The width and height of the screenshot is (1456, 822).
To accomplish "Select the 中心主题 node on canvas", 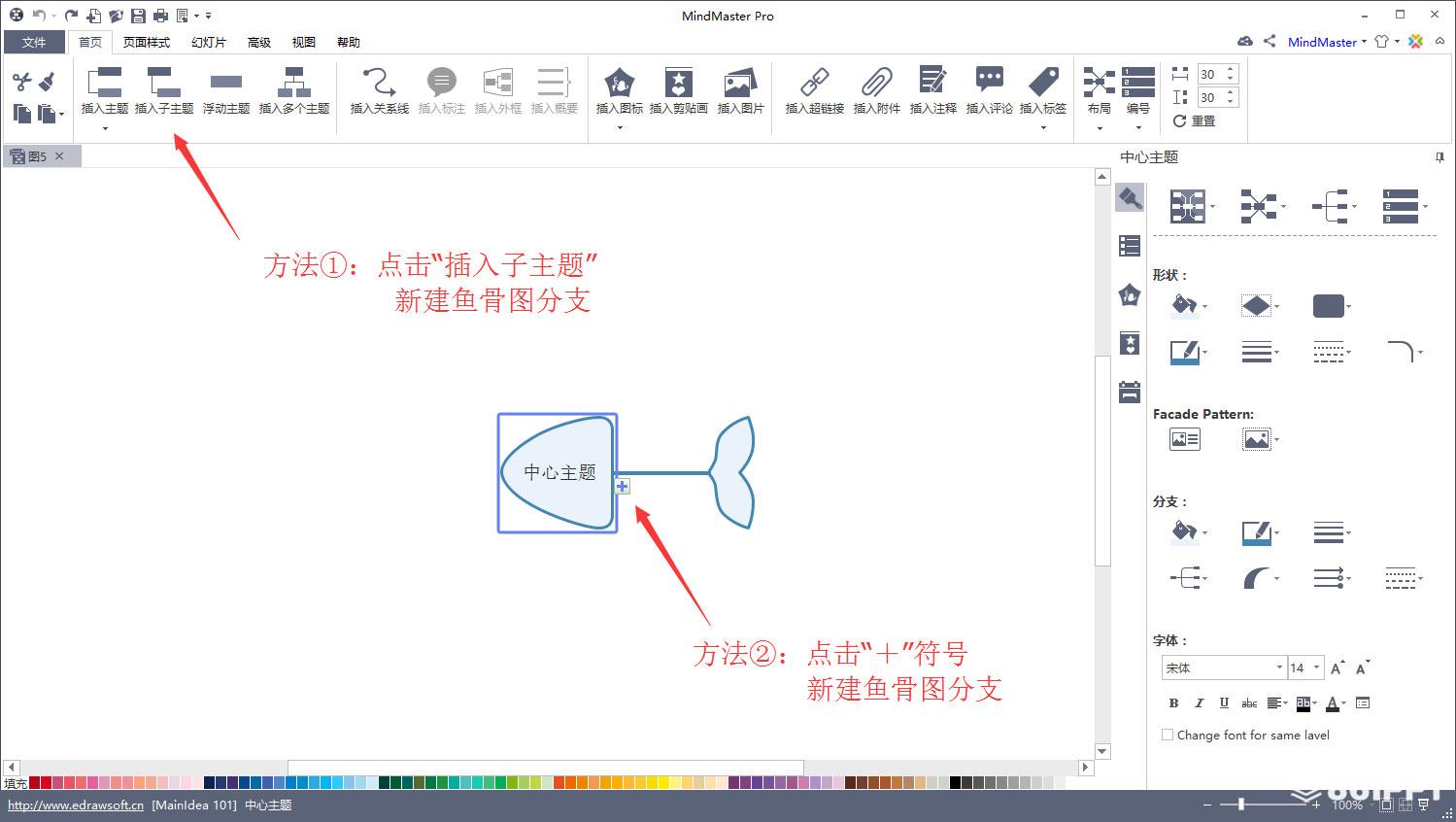I will click(x=559, y=472).
